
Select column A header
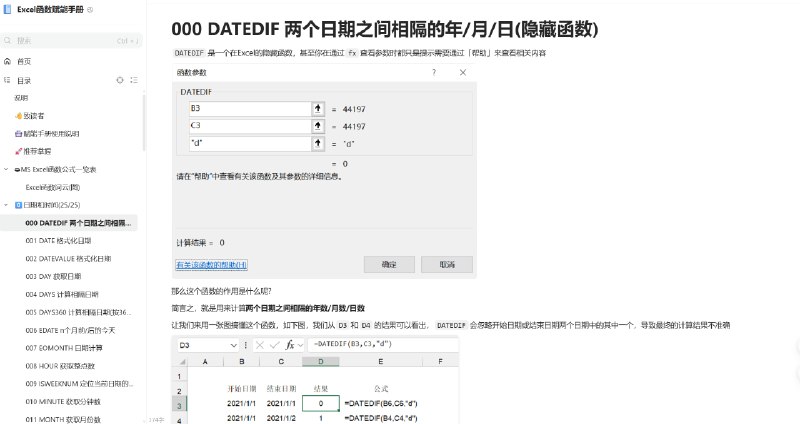point(205,361)
